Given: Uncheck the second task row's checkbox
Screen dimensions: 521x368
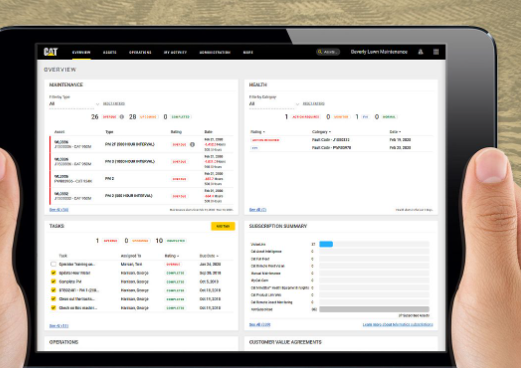Looking at the screenshot, I should (53, 273).
